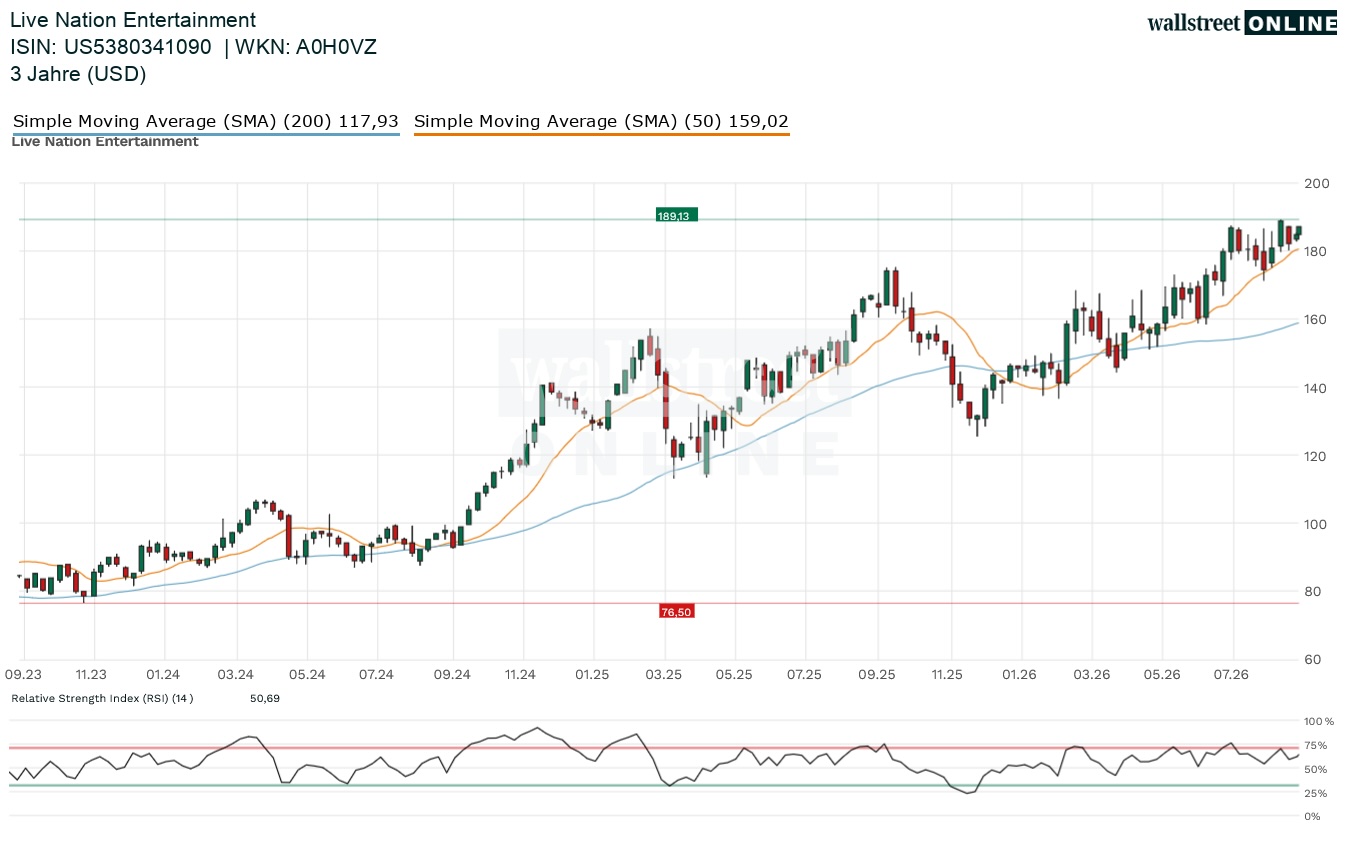The width and height of the screenshot is (1349, 843).
Task: Click the 05.24 date axis label
Action: coord(307,675)
